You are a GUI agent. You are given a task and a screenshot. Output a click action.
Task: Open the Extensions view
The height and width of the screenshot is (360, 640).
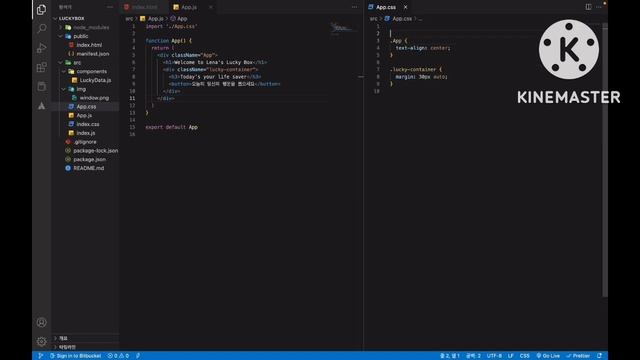point(41,67)
